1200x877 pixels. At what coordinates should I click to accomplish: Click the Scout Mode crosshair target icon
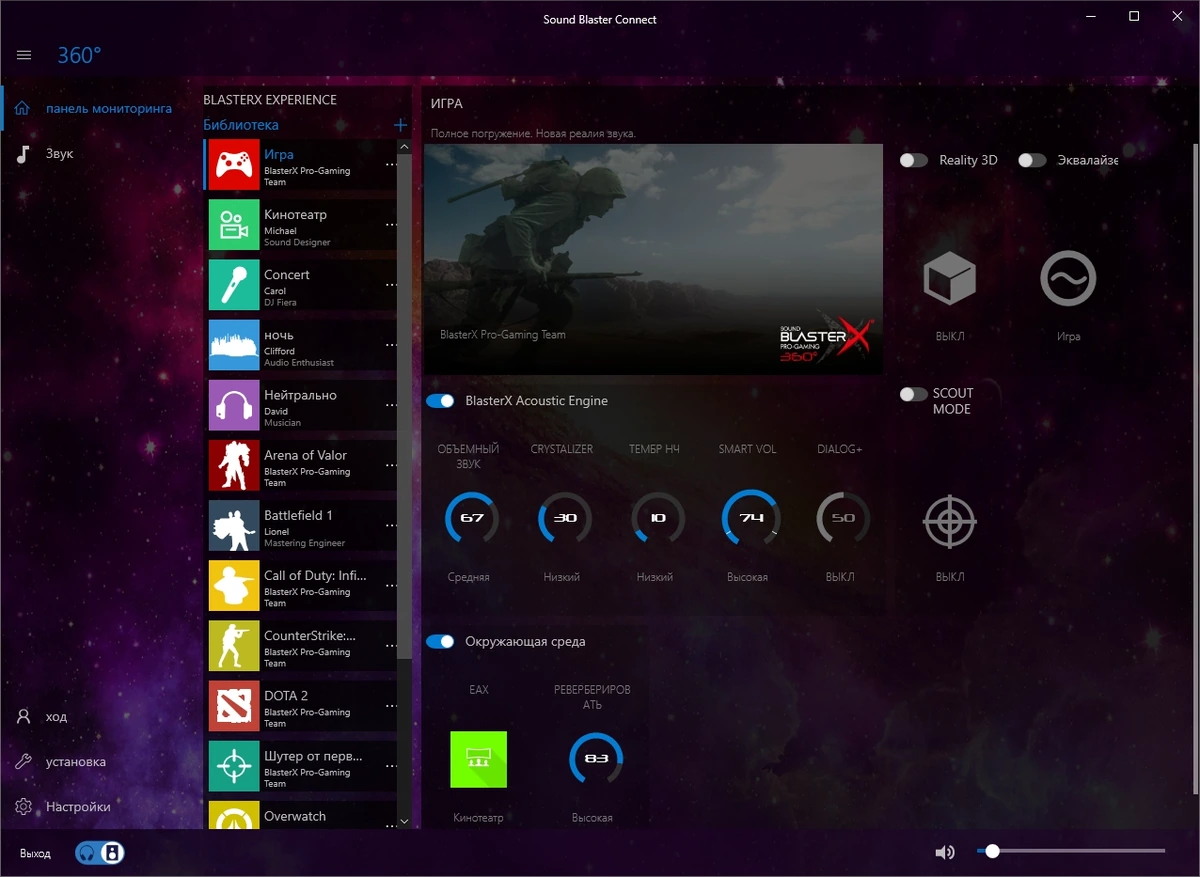[x=949, y=521]
